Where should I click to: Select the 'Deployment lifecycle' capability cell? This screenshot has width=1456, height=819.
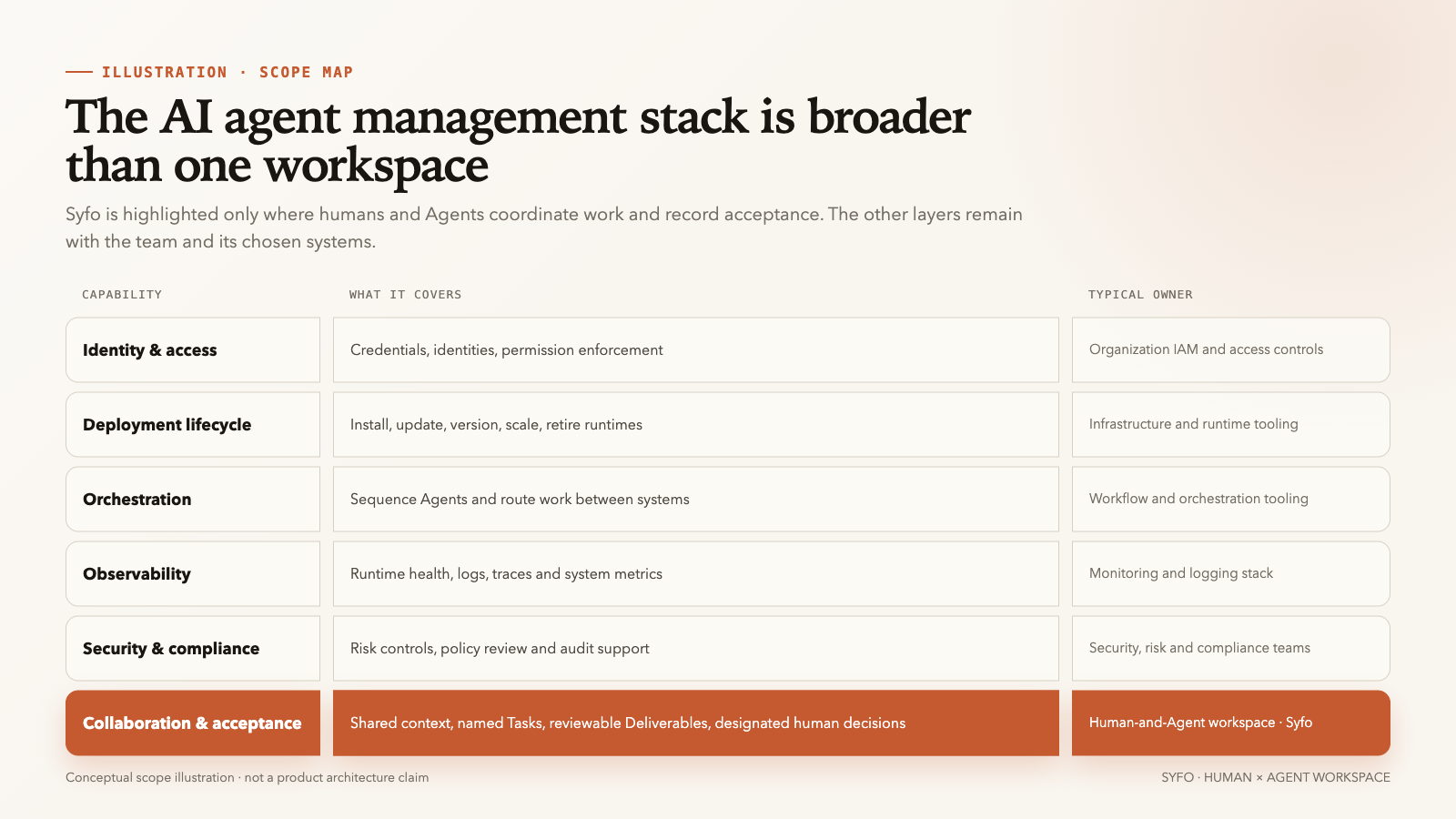193,424
